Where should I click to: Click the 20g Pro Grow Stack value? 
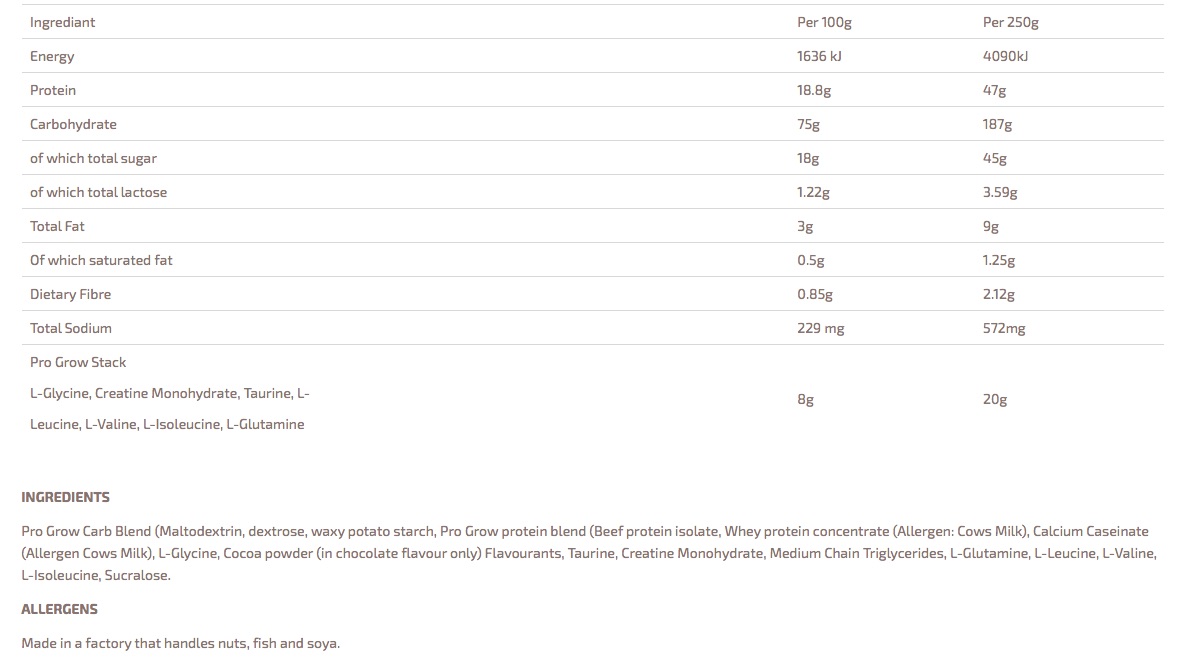995,399
